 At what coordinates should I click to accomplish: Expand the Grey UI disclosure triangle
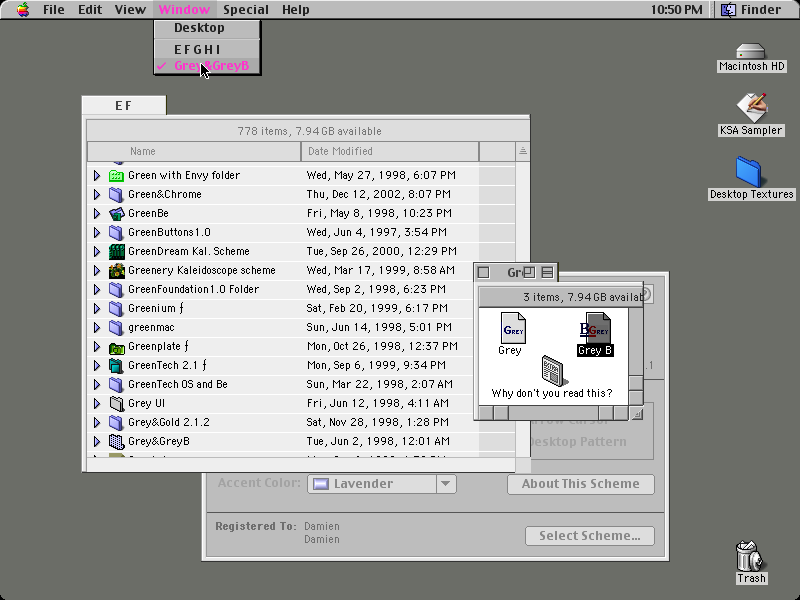[x=97, y=404]
